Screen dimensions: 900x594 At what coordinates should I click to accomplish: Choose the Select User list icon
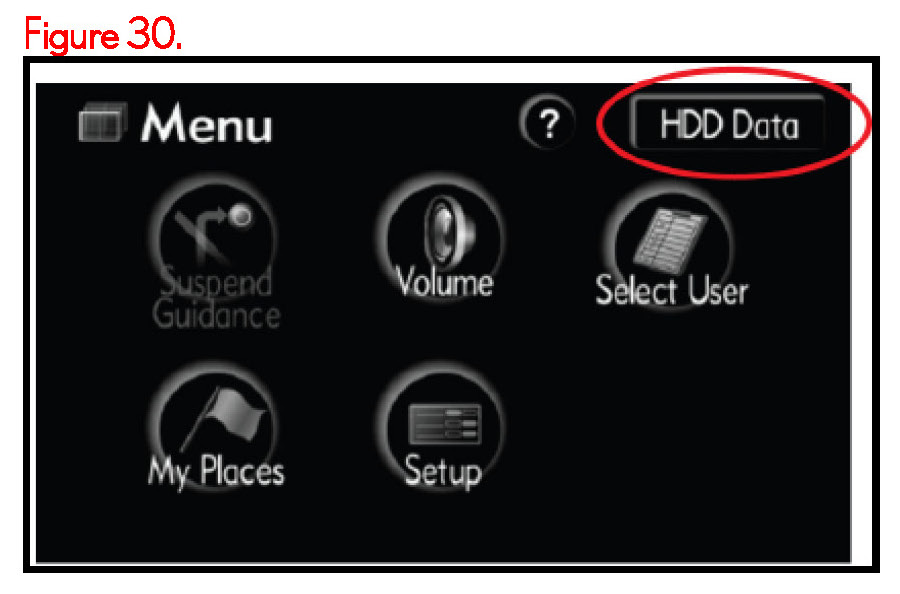(669, 239)
